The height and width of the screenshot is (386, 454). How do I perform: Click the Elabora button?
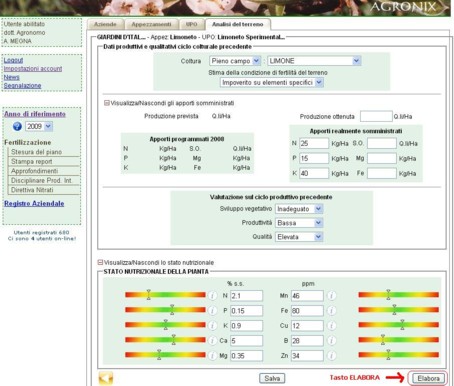(x=428, y=378)
